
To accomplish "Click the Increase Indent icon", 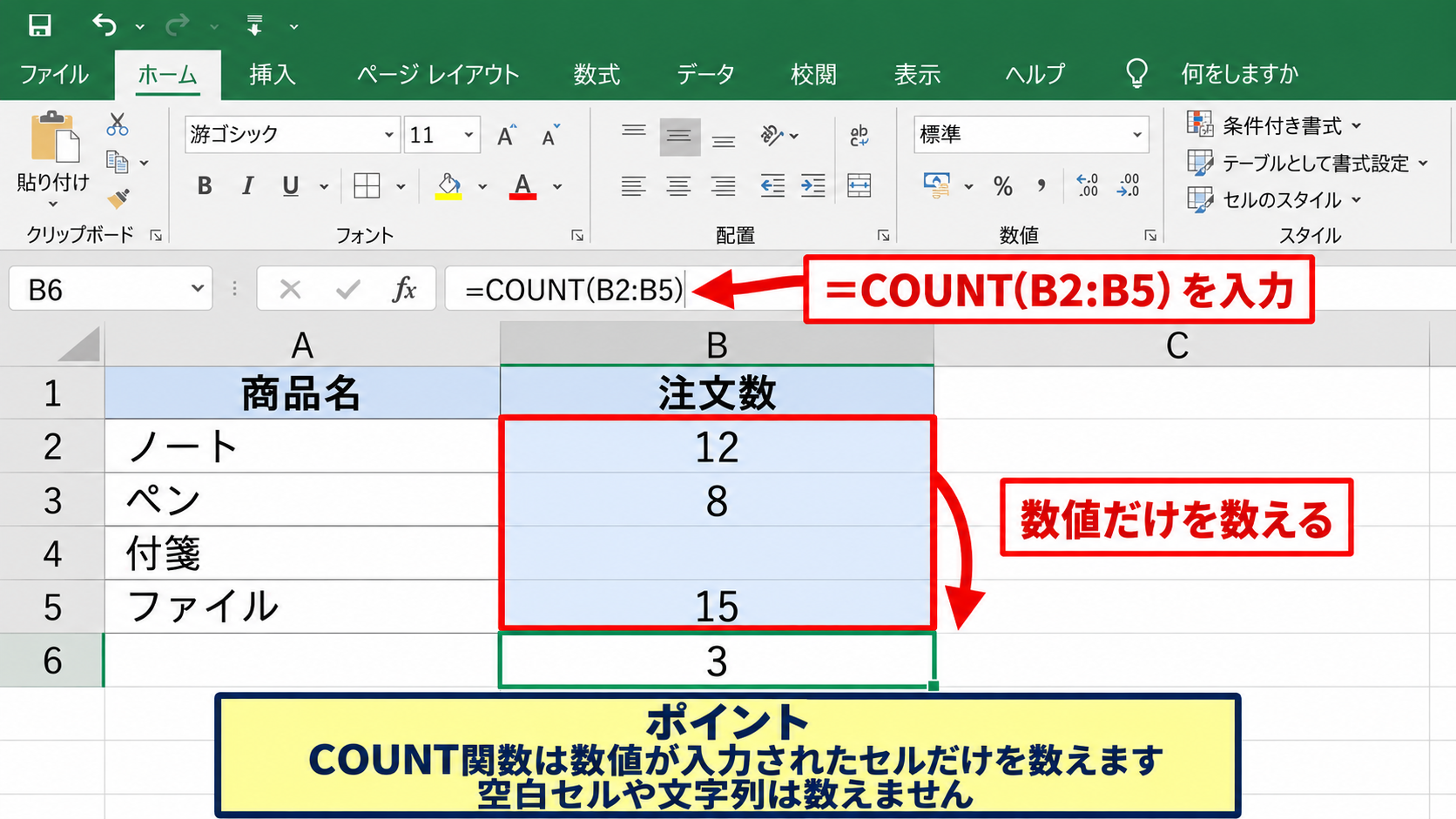I will (x=813, y=185).
